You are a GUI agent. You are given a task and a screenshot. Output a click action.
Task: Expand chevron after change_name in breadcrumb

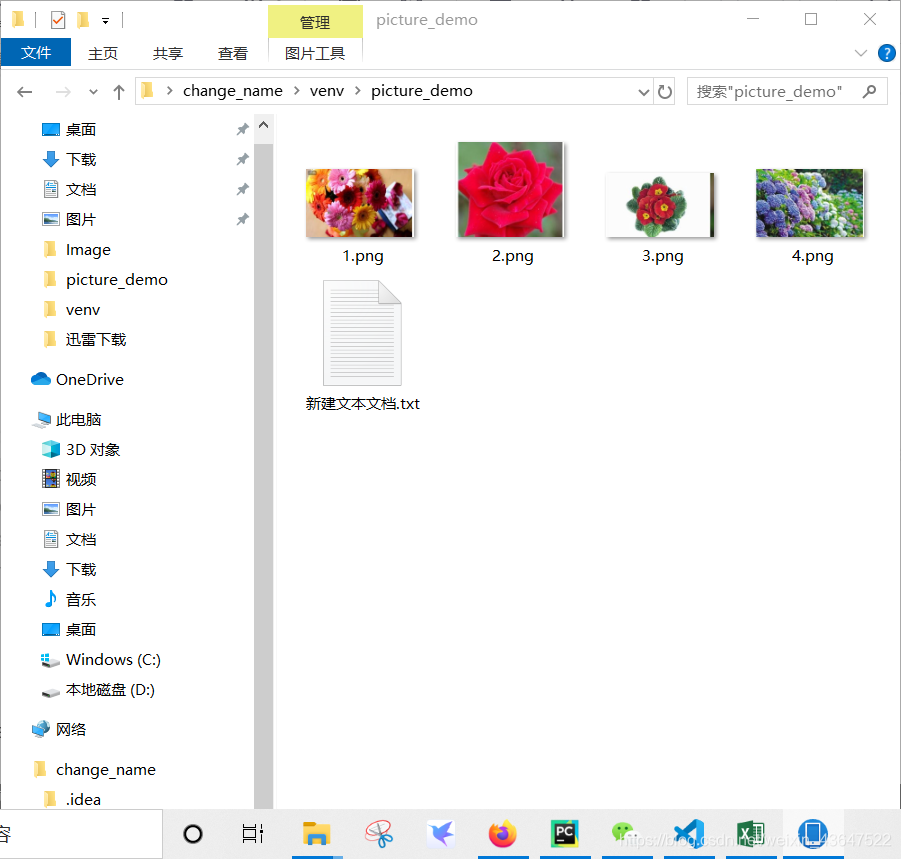point(297,91)
